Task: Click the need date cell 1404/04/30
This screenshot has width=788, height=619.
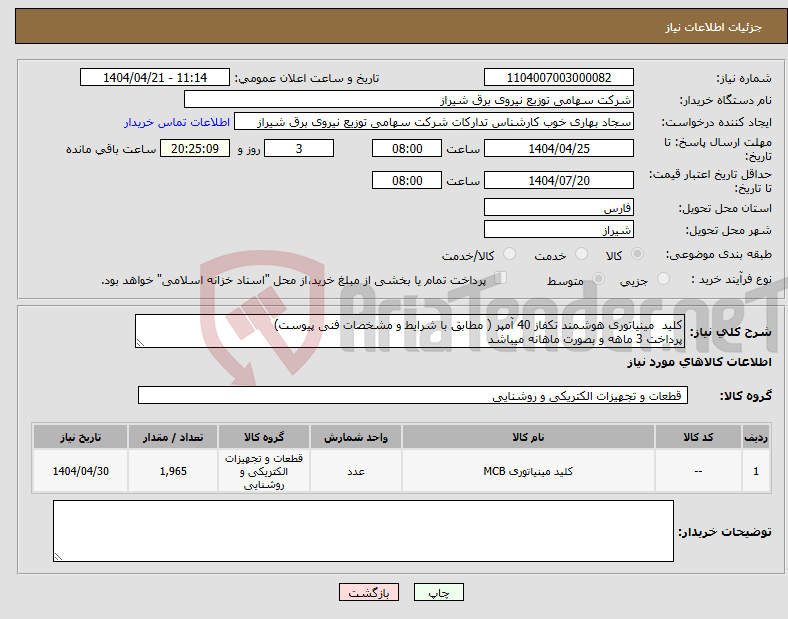Action: 80,471
